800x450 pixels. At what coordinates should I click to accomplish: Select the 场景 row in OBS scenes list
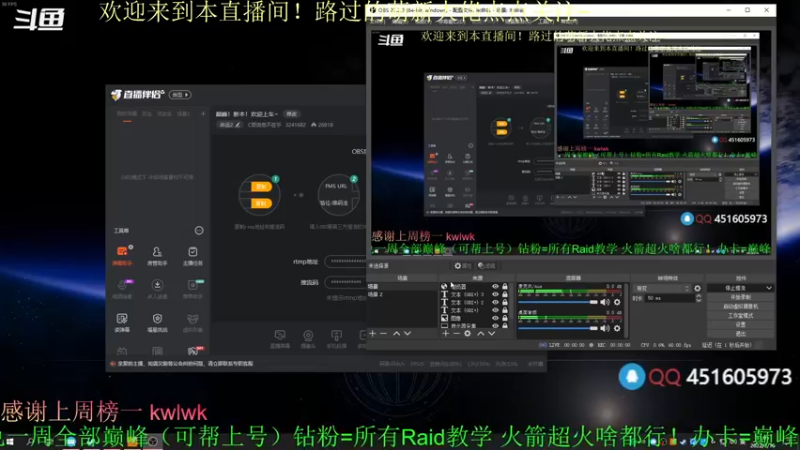[402, 287]
